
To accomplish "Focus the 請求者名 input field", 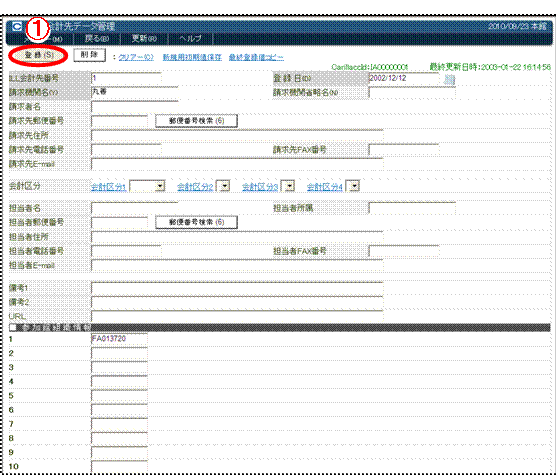I will coord(135,106).
